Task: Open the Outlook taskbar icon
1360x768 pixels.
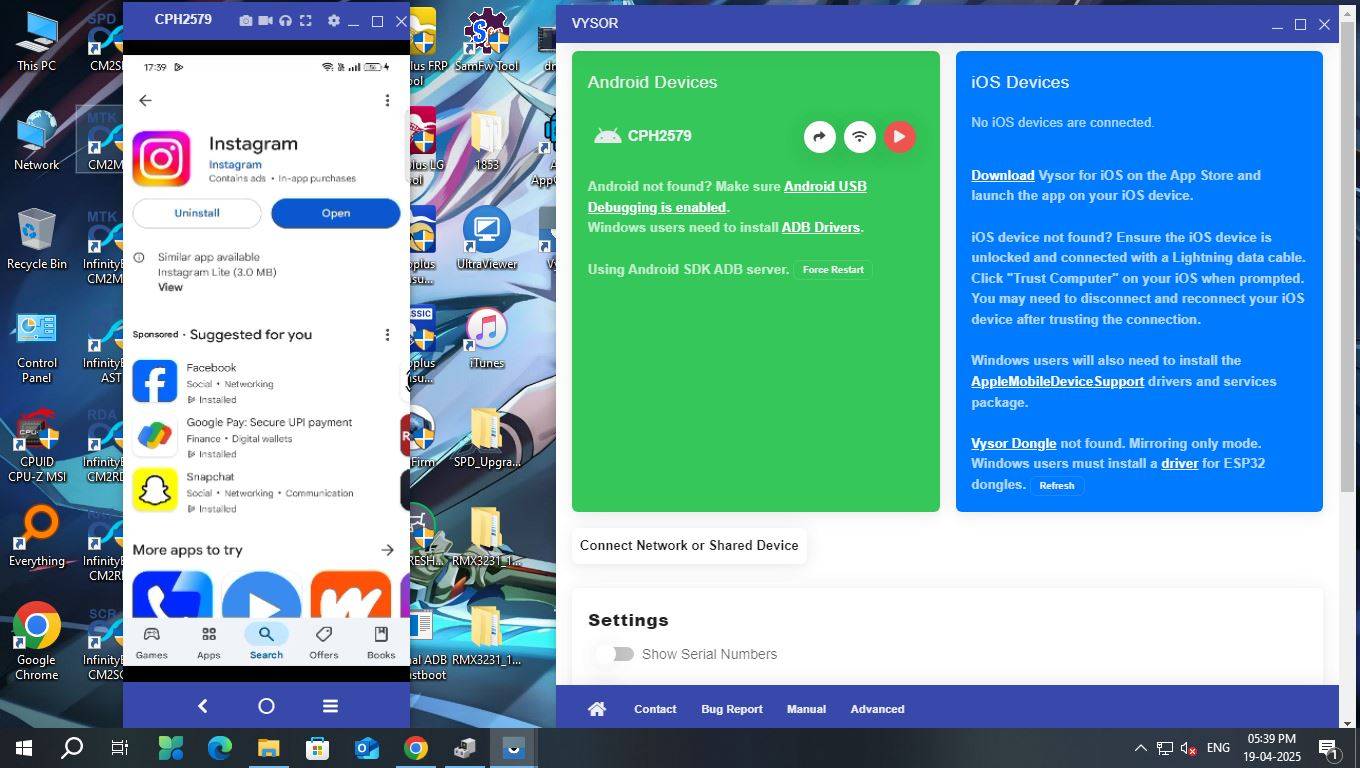Action: click(366, 748)
